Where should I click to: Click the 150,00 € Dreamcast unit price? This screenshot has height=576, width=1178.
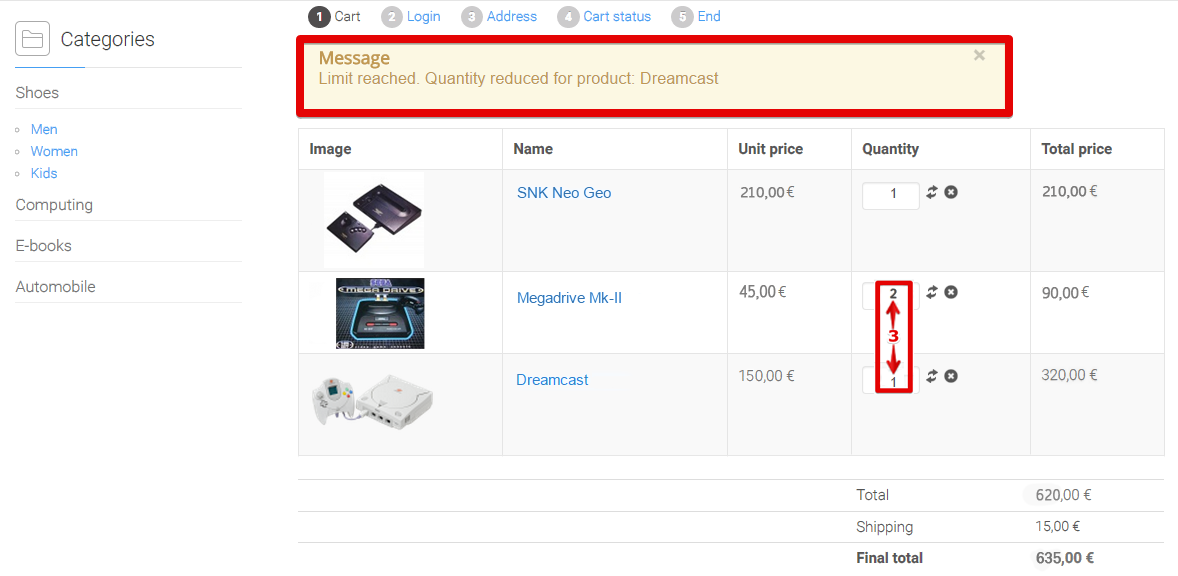click(767, 375)
